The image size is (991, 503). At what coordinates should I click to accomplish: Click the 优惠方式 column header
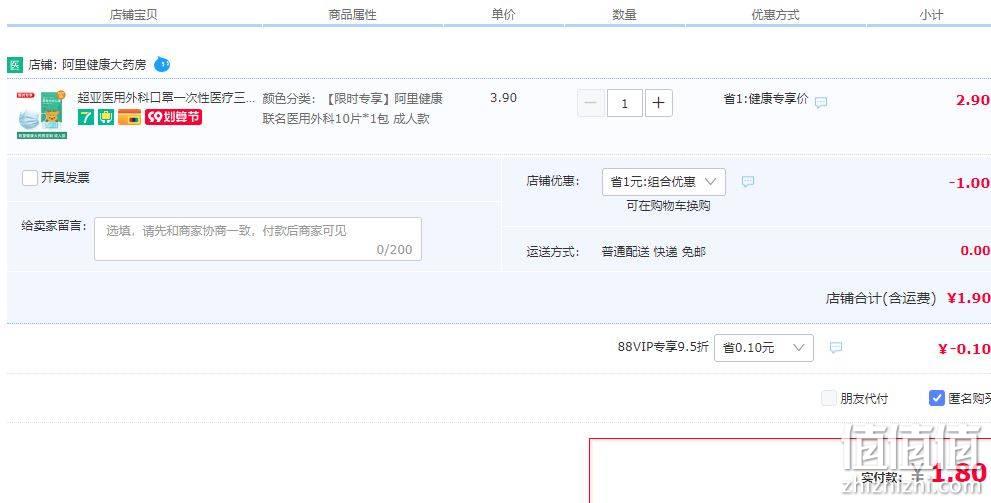[x=775, y=15]
